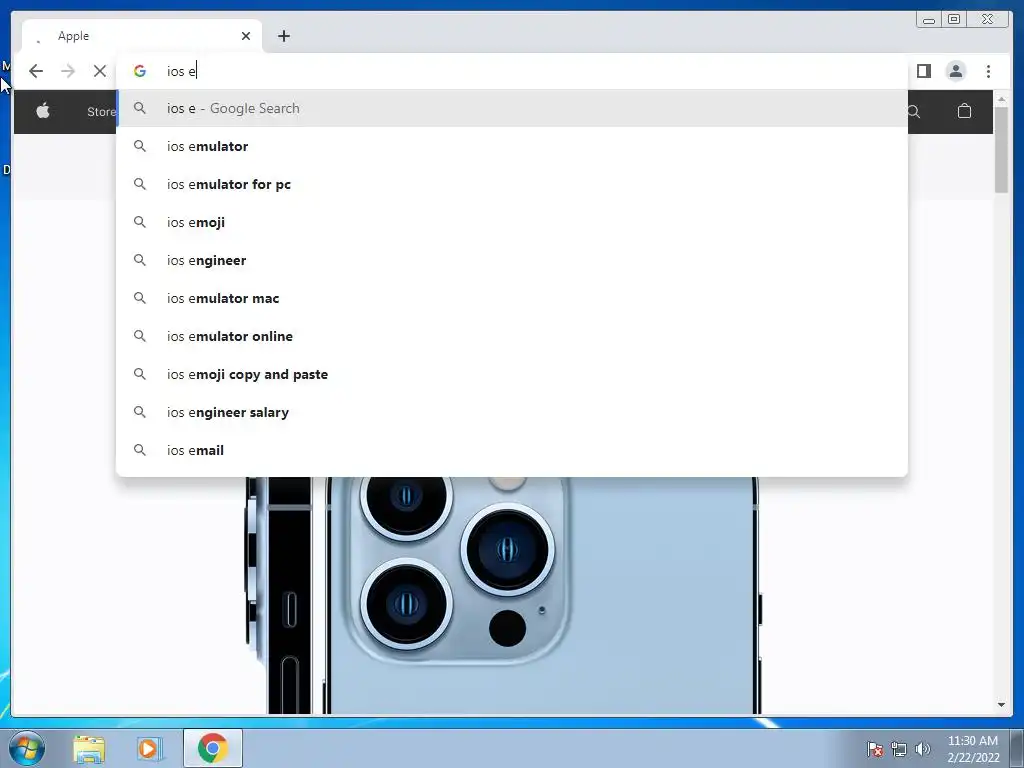The width and height of the screenshot is (1024, 768).
Task: Click the Chrome taskbar icon
Action: tap(213, 748)
